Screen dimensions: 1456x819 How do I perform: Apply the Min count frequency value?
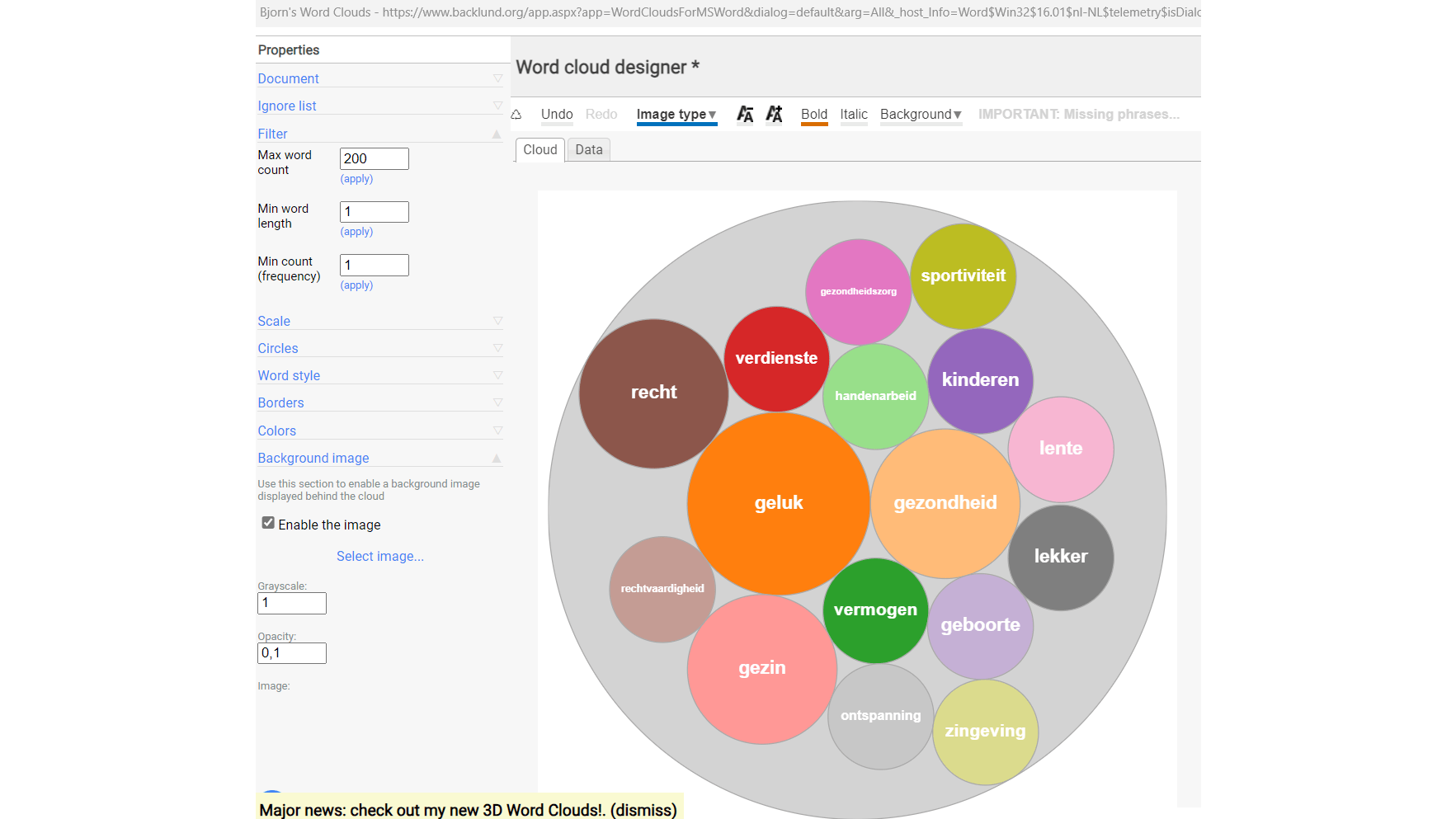pos(356,285)
